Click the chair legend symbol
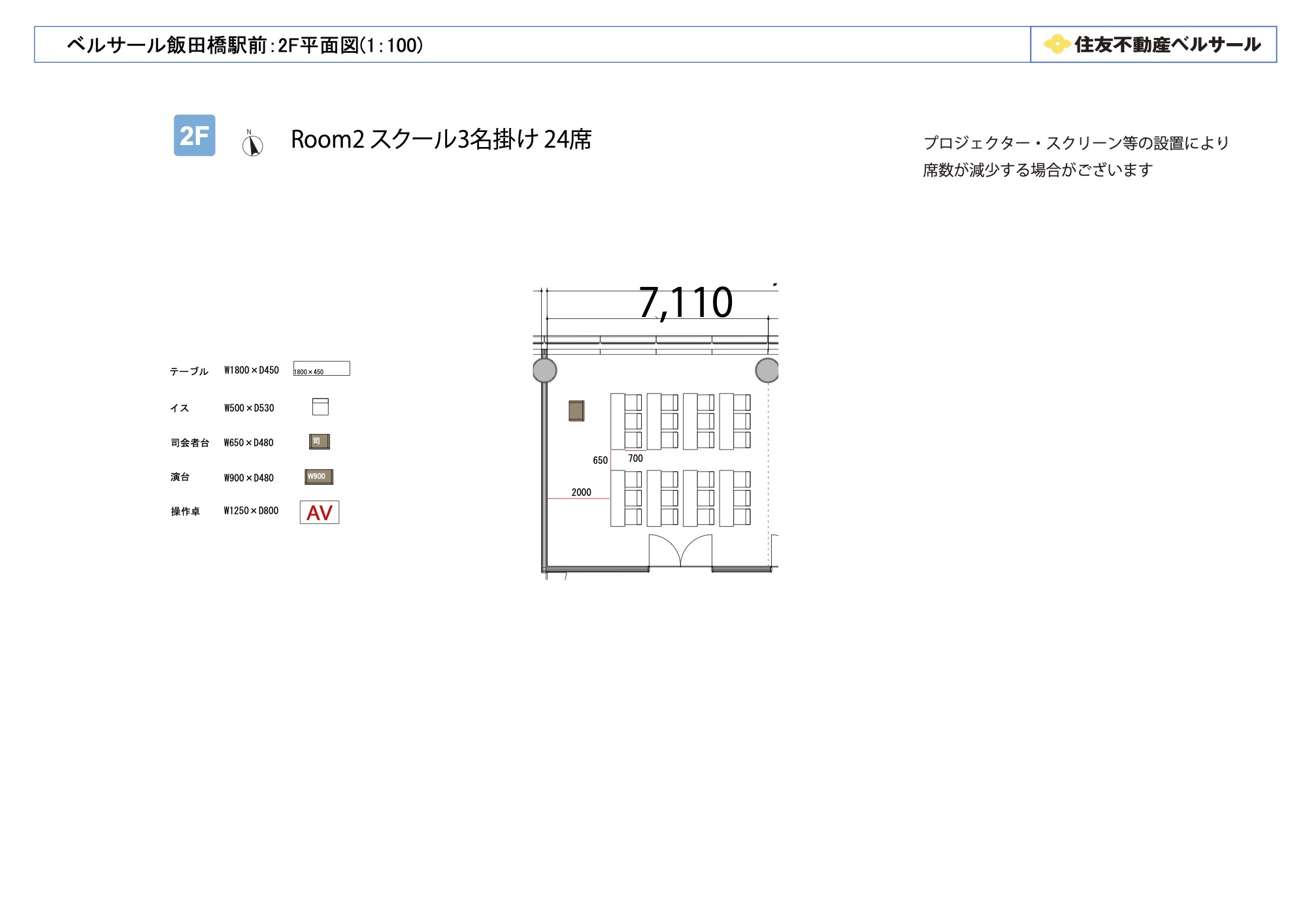Screen dimensions: 1307x924 [x=320, y=406]
